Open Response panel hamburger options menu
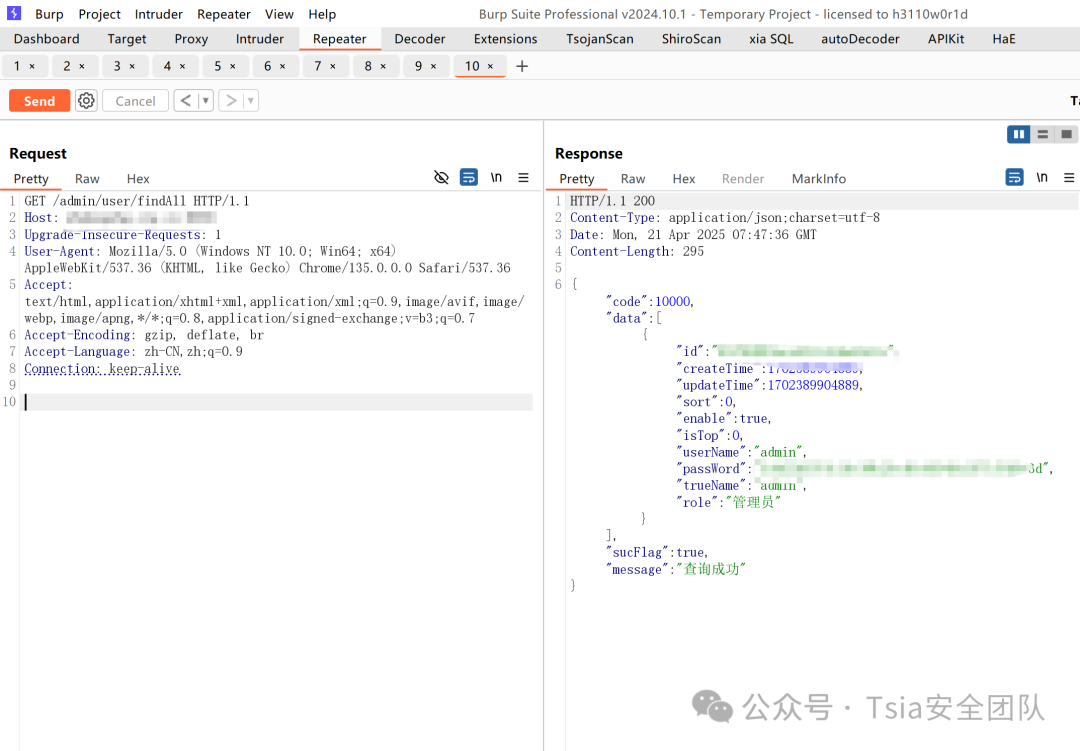The height and width of the screenshot is (751, 1080). (x=1069, y=178)
